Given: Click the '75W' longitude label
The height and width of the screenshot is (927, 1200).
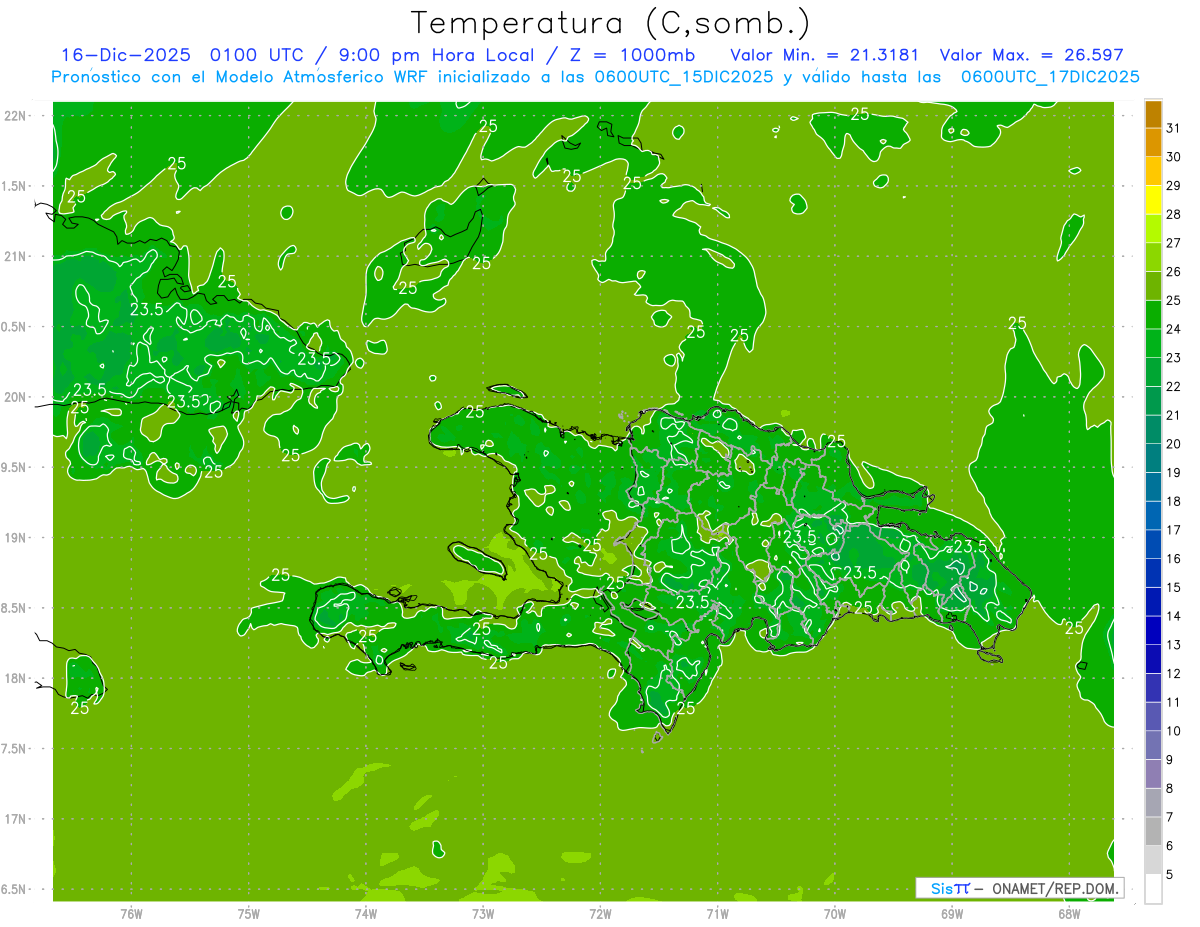Looking at the screenshot, I should [x=249, y=913].
